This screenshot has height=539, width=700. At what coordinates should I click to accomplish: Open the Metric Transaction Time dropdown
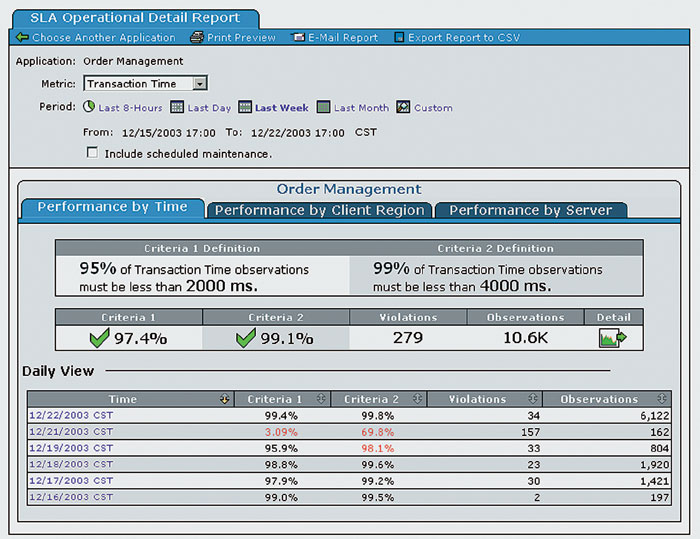(199, 84)
